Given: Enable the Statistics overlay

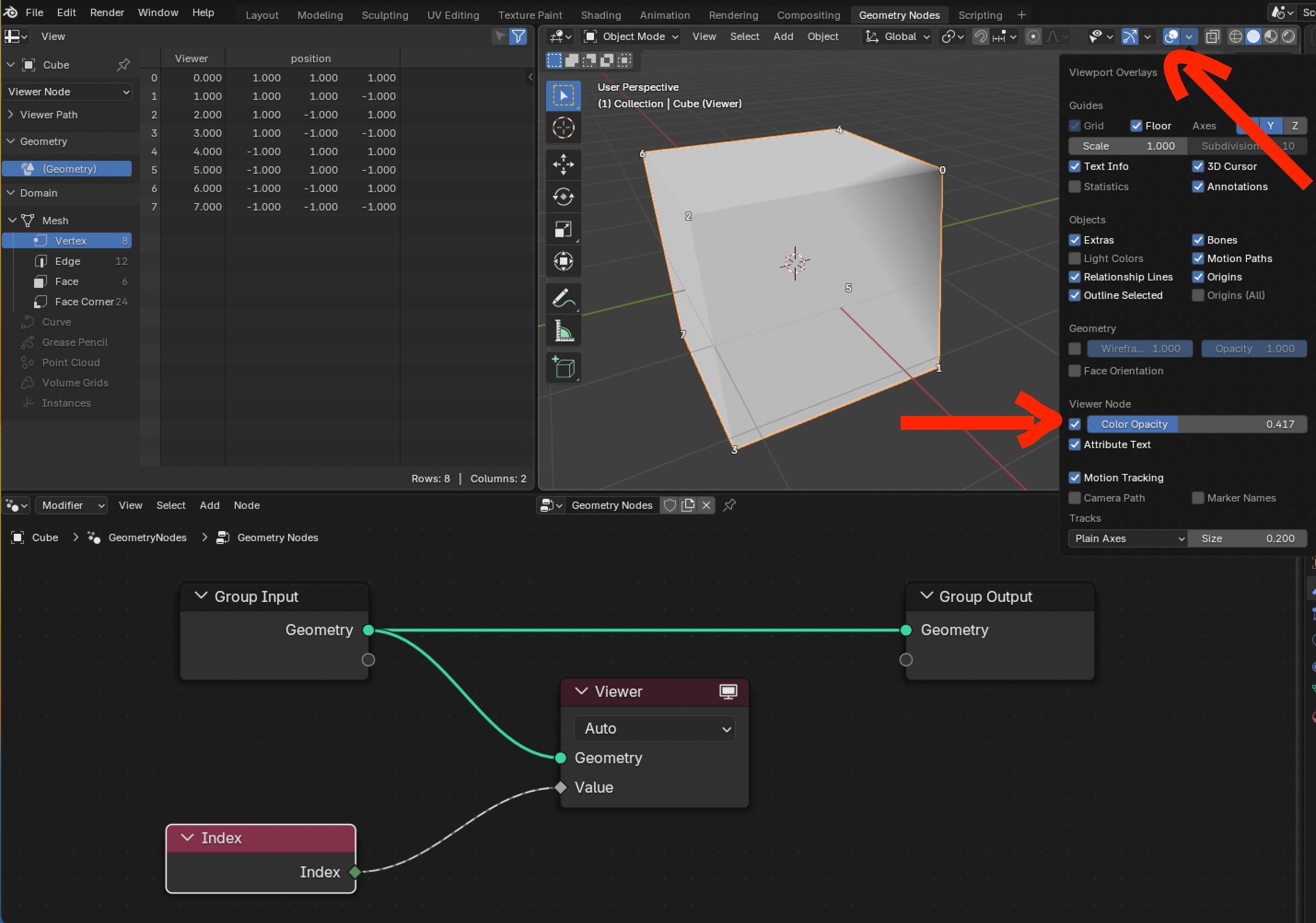Looking at the screenshot, I should tap(1075, 187).
